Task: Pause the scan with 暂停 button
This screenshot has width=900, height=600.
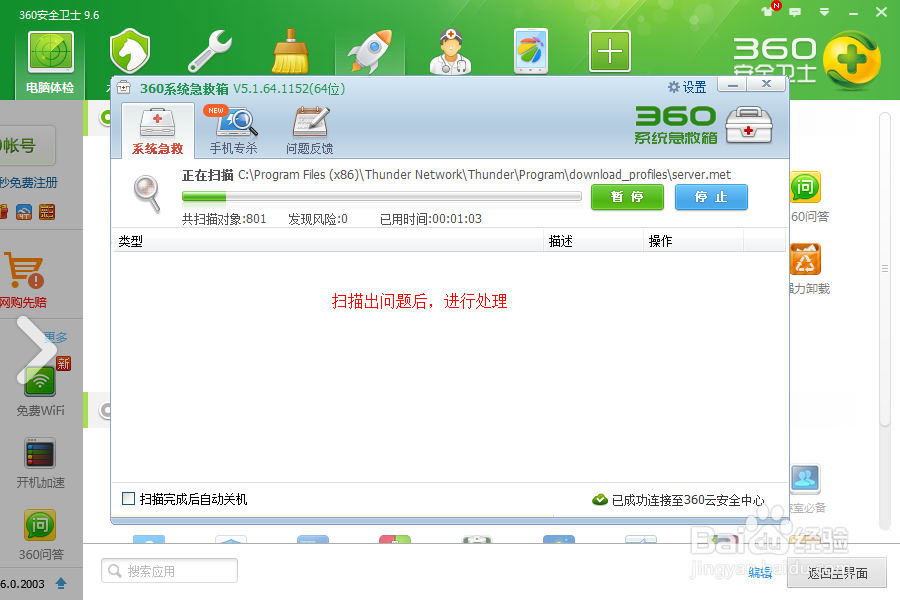Action: [627, 197]
